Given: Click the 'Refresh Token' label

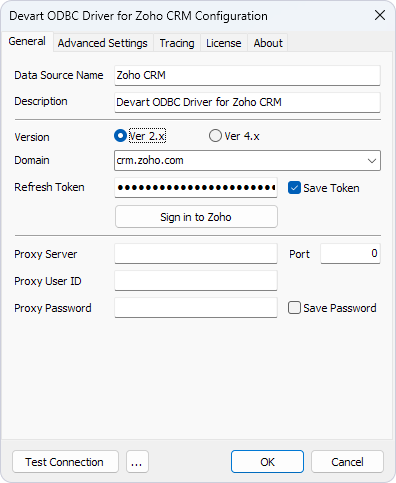Looking at the screenshot, I should click(x=49, y=187).
